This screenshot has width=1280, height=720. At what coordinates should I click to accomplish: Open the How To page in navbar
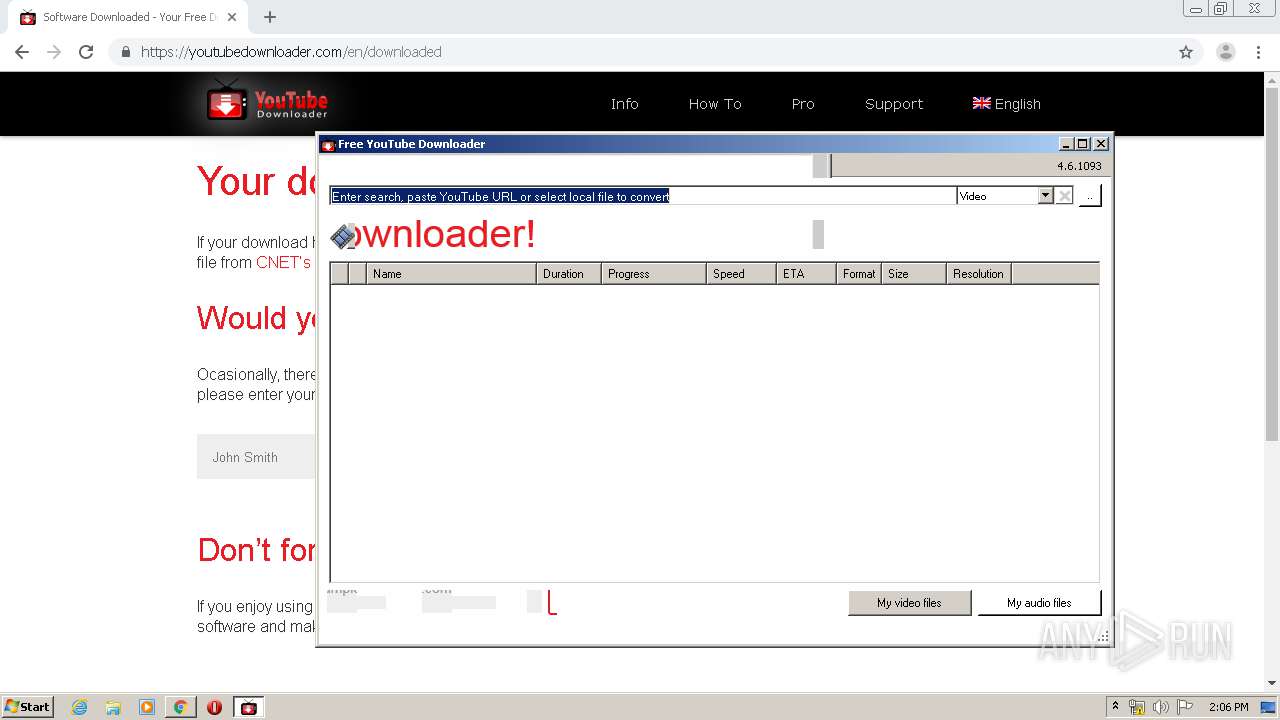(x=715, y=104)
